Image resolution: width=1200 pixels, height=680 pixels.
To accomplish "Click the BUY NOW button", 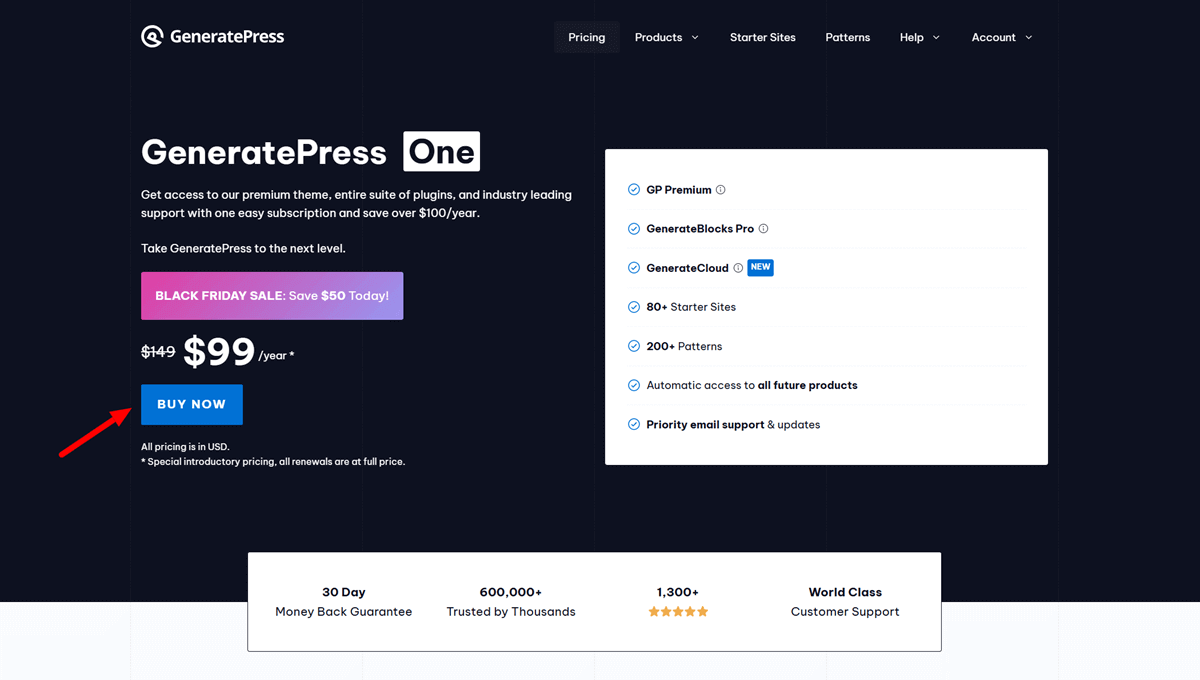I will 191,404.
